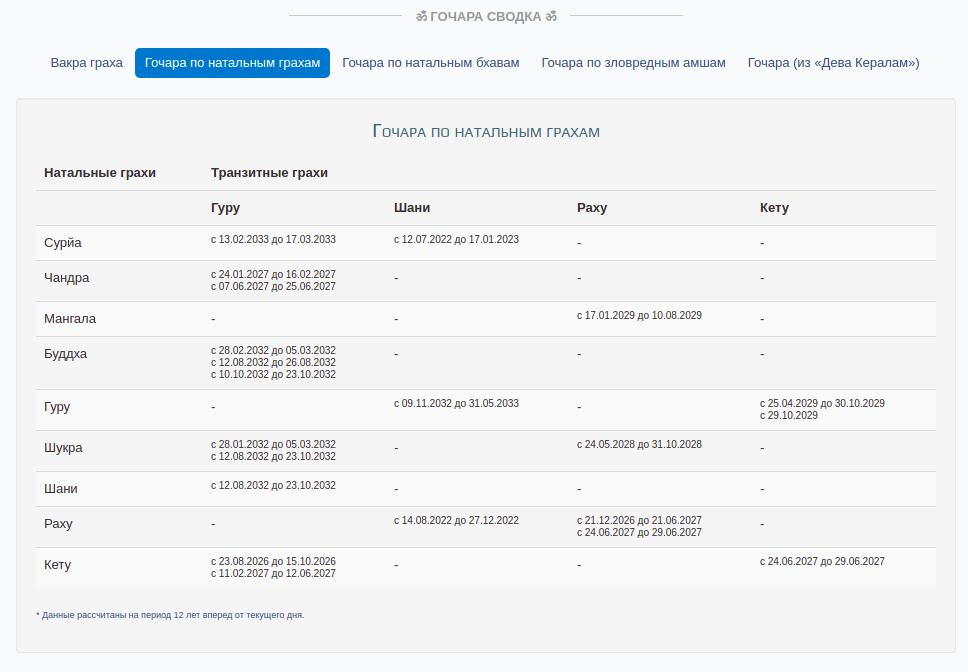Select Гочара по натальным грахам tab
This screenshot has height=672, width=968.
pyautogui.click(x=232, y=63)
